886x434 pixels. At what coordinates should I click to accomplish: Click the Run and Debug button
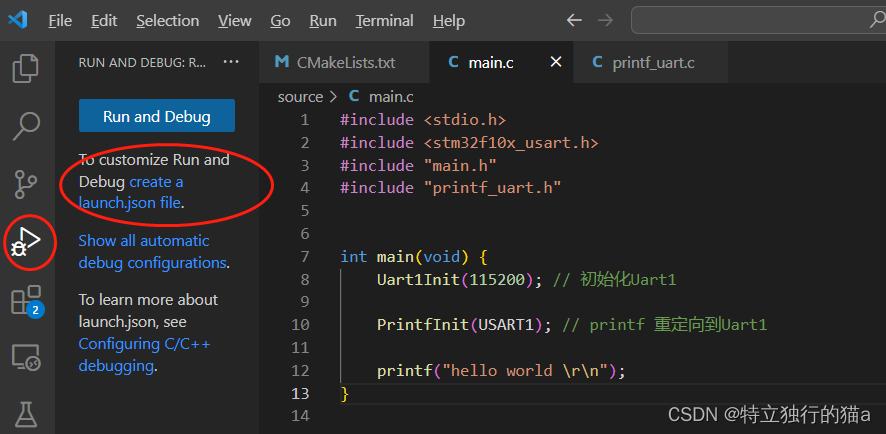pos(157,116)
